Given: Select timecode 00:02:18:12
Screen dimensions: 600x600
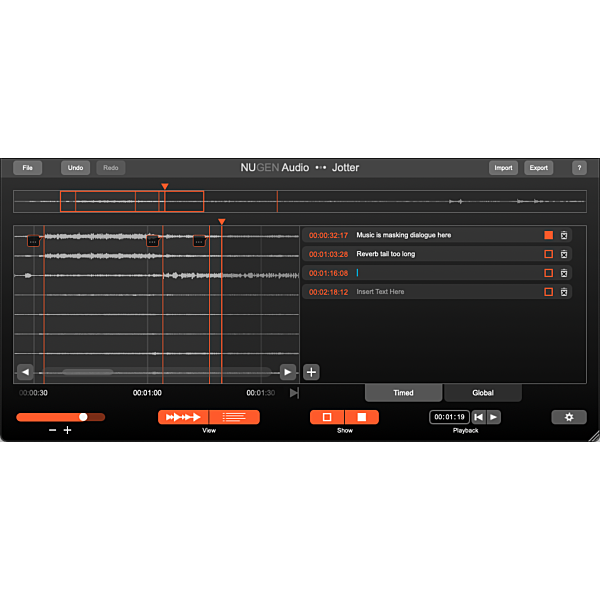Looking at the screenshot, I should tap(328, 292).
